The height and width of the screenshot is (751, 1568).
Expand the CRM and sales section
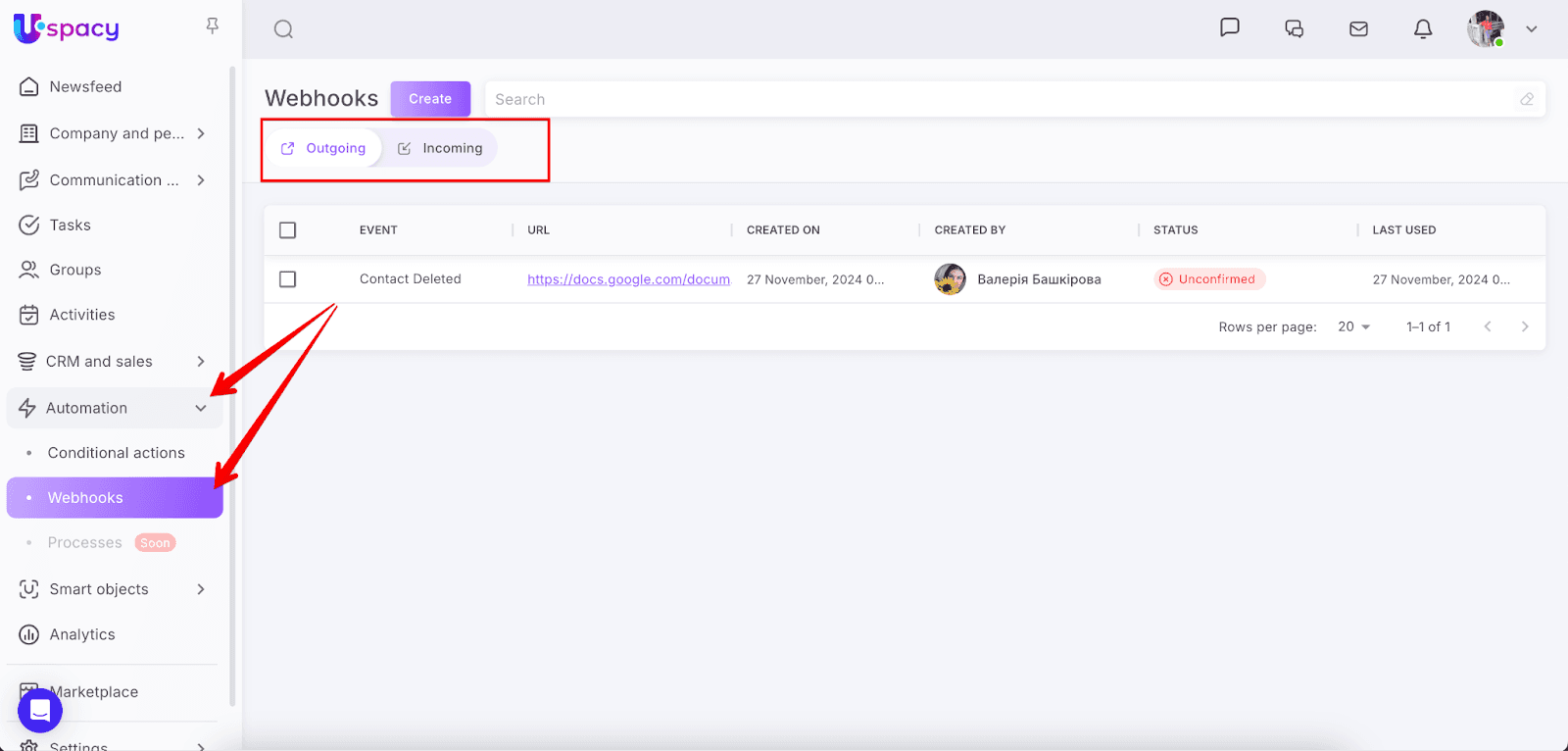click(x=201, y=362)
